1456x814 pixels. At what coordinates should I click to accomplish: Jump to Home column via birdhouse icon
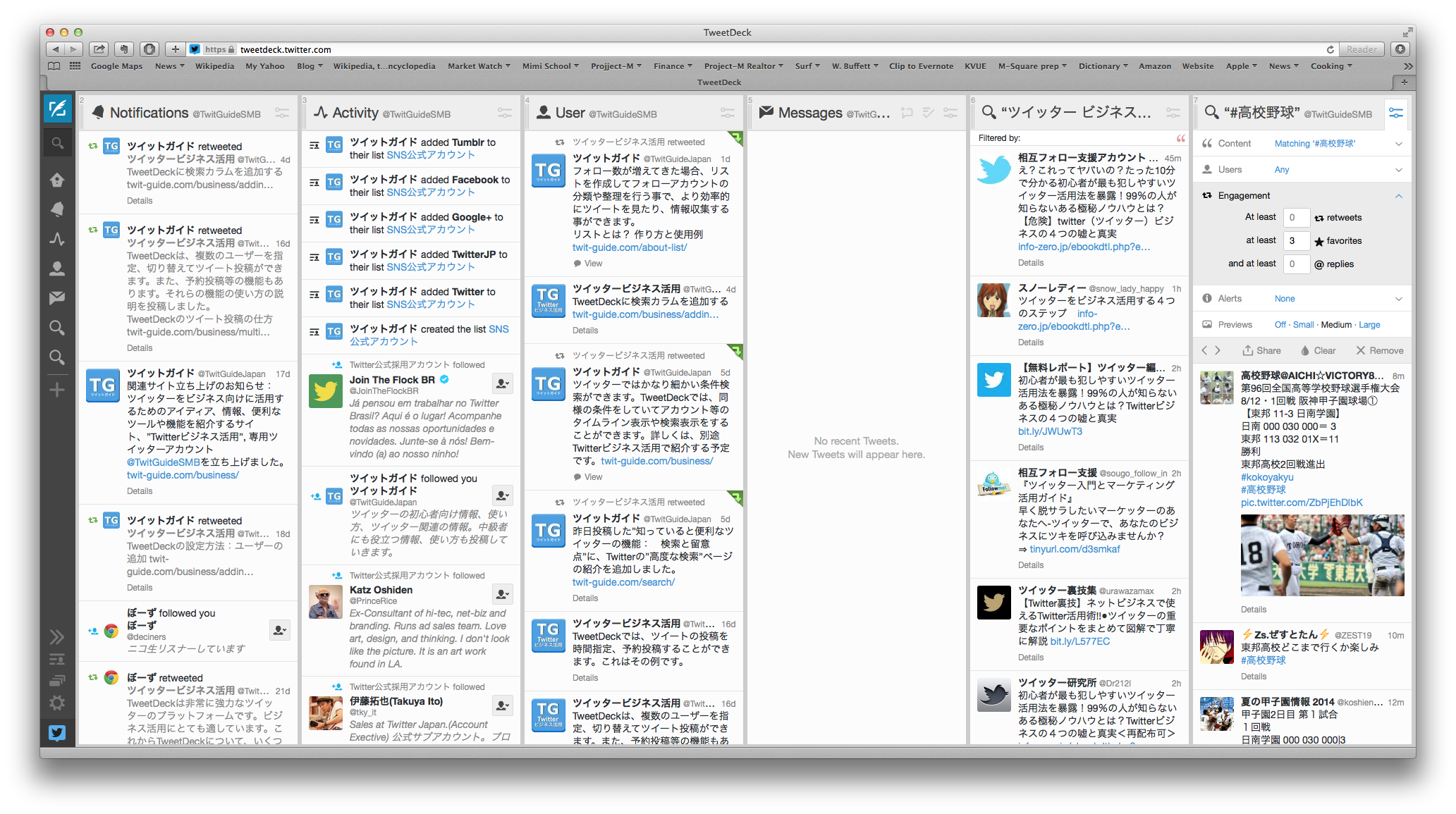(57, 180)
